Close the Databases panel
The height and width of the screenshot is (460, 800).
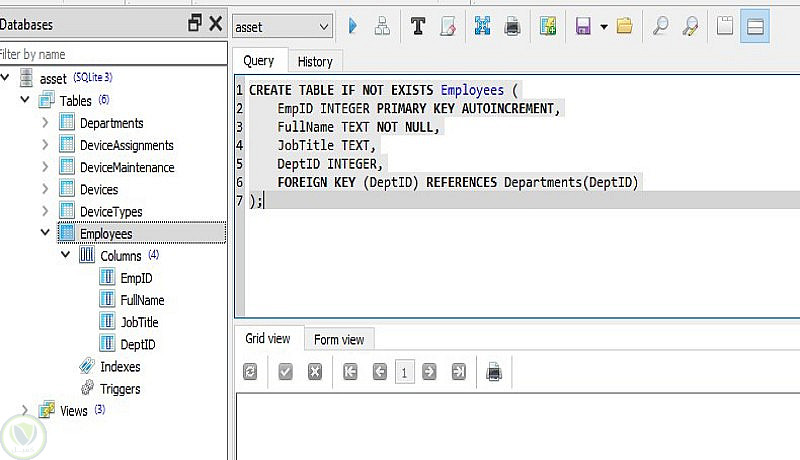pyautogui.click(x=216, y=23)
